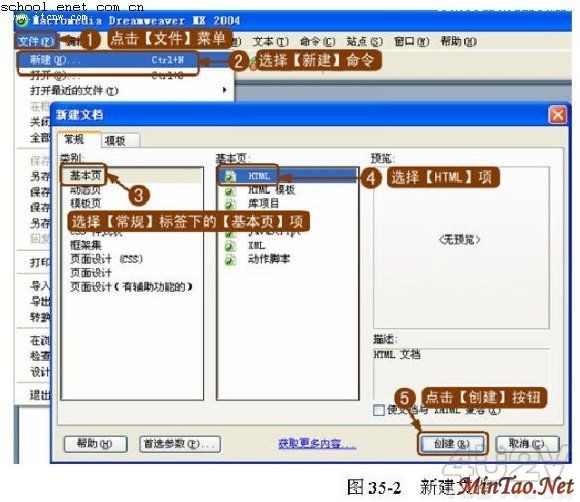Open 首选参数(P)... preferences button
This screenshot has width=580, height=502.
180,444
